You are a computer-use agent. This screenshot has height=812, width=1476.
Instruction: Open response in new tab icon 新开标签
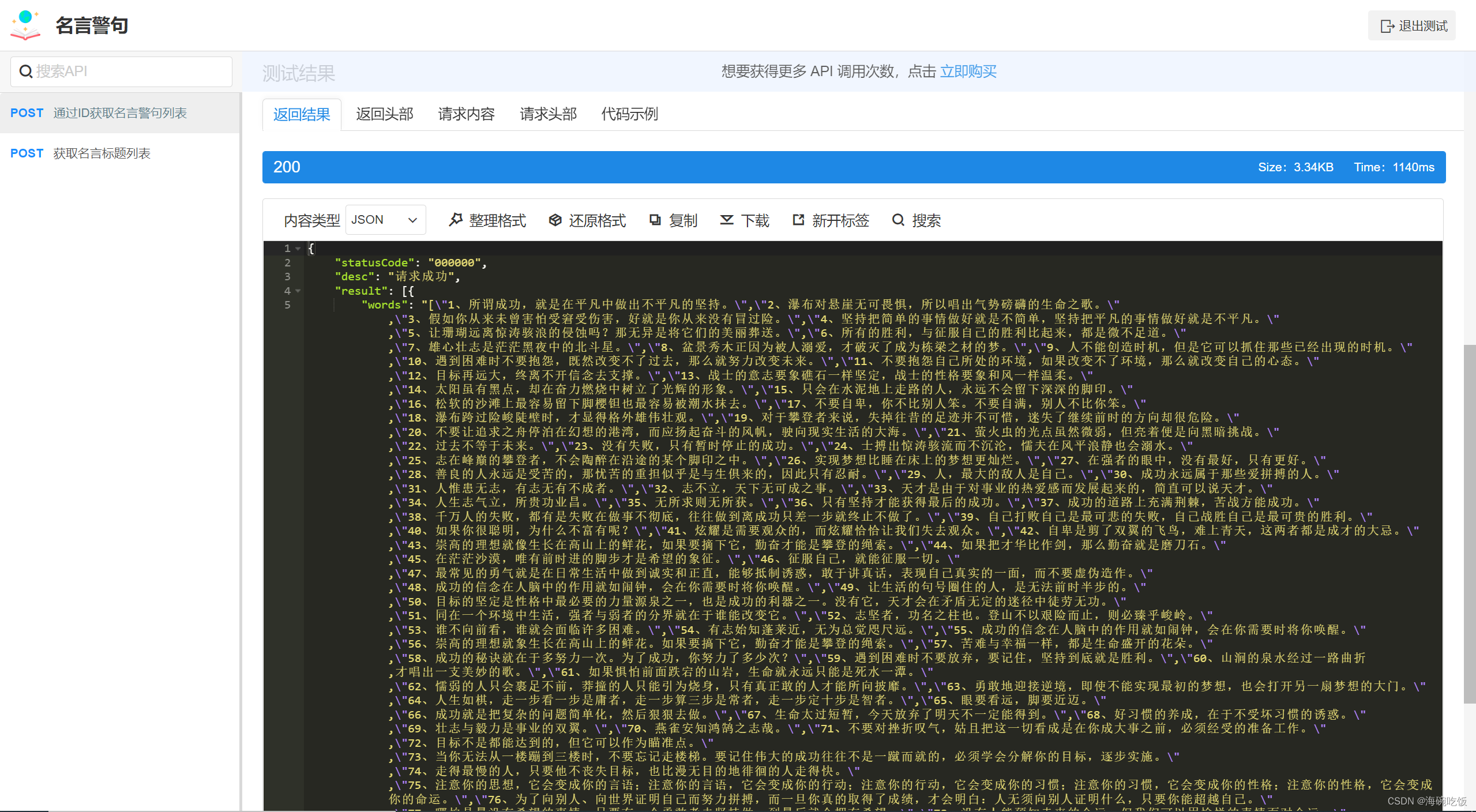(798, 220)
